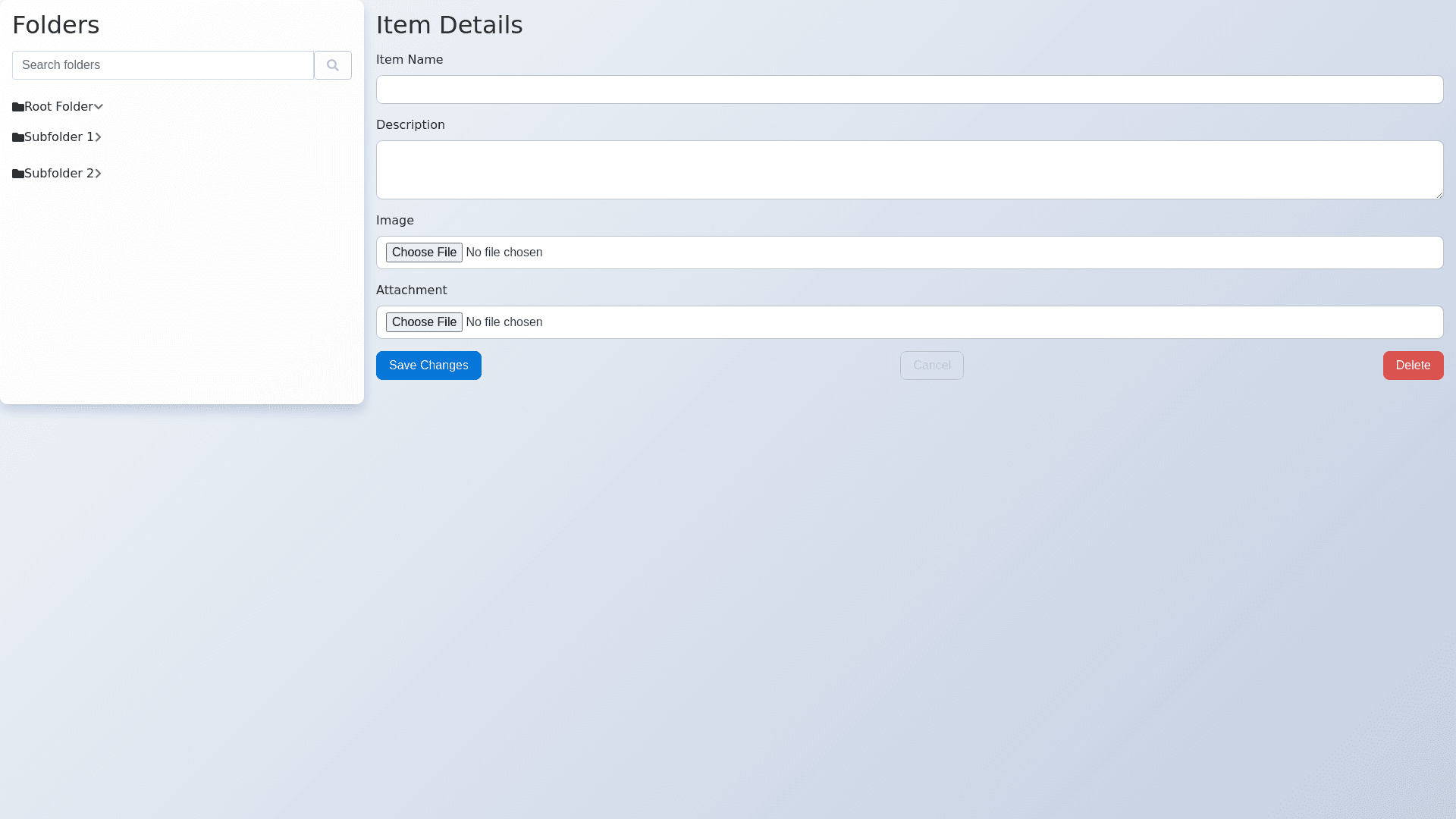1456x819 pixels.
Task: Click the Root Folder folder icon
Action: [18, 107]
